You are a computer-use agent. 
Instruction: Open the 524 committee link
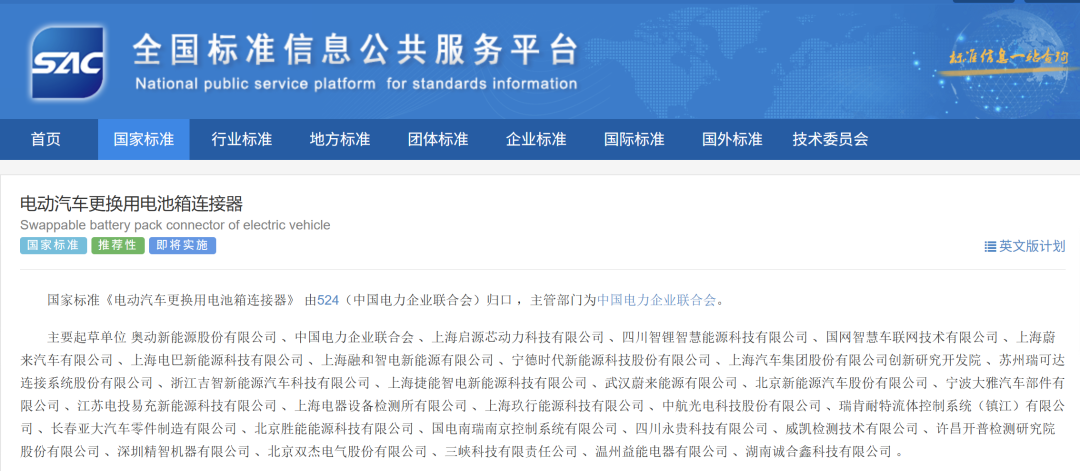tap(328, 300)
